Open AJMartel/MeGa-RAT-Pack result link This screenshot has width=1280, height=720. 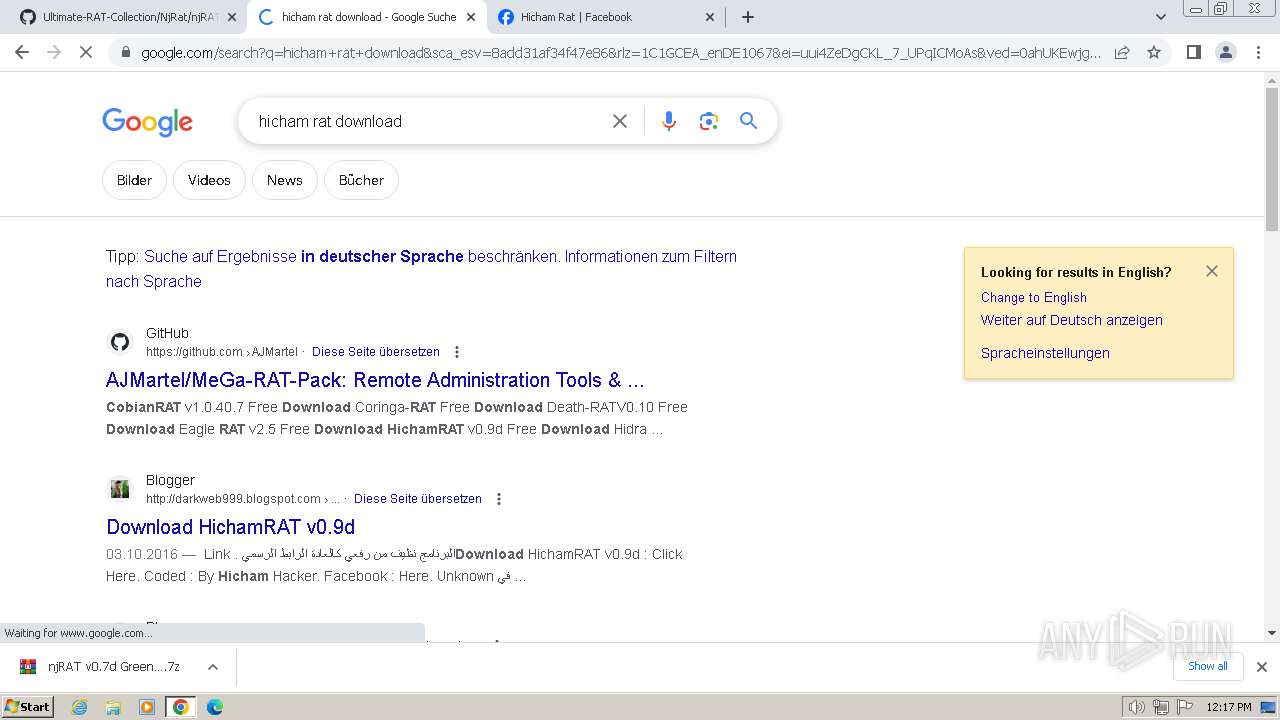click(375, 380)
